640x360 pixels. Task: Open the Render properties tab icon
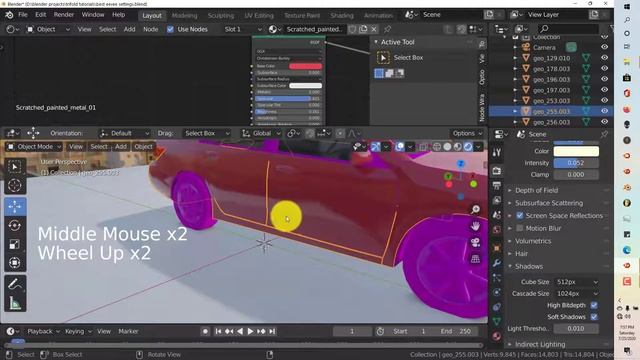point(496,171)
